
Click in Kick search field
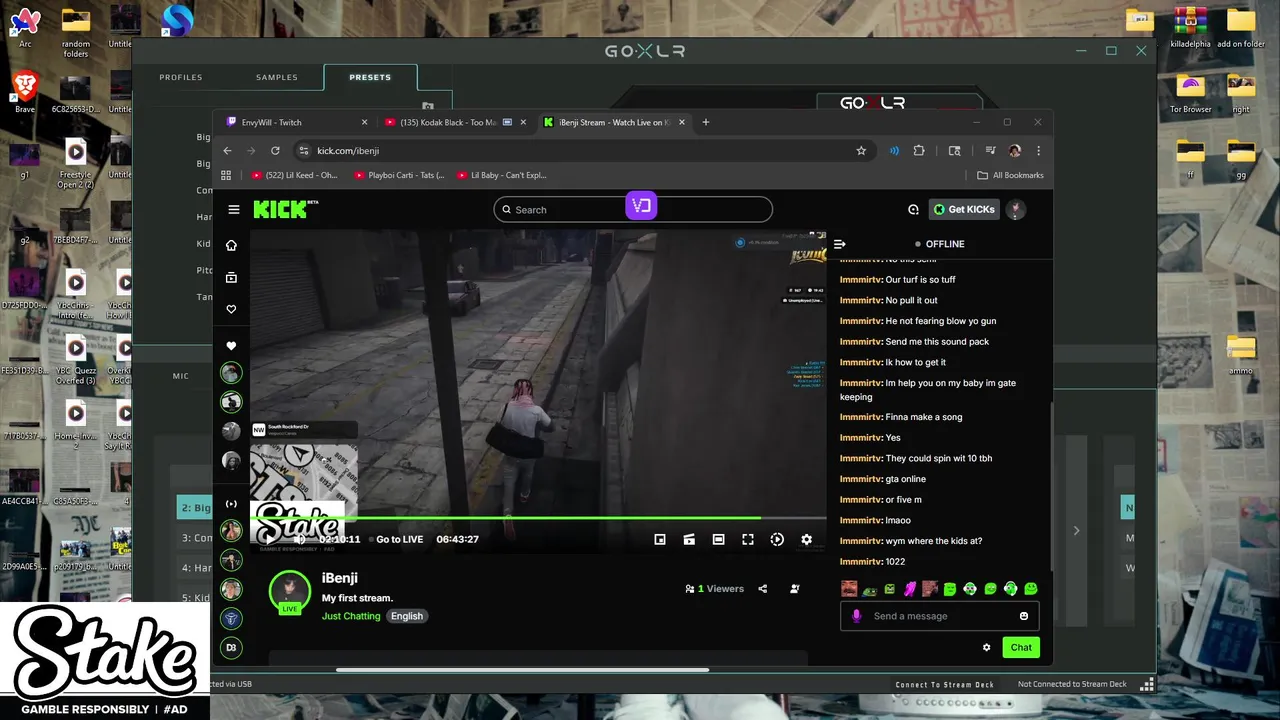[x=632, y=209]
